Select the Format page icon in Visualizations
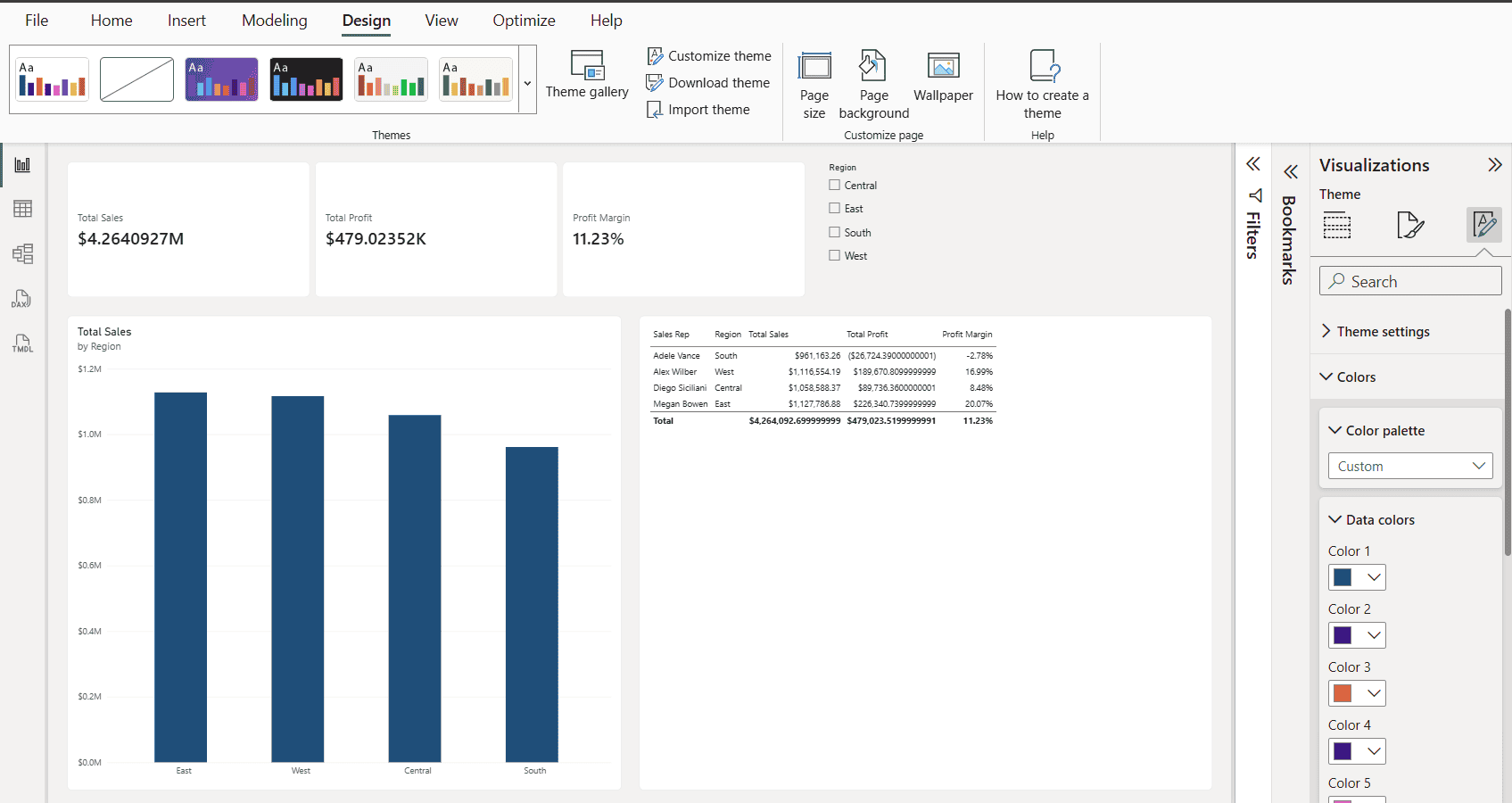Screen dimensions: 1512x803 (1410, 225)
